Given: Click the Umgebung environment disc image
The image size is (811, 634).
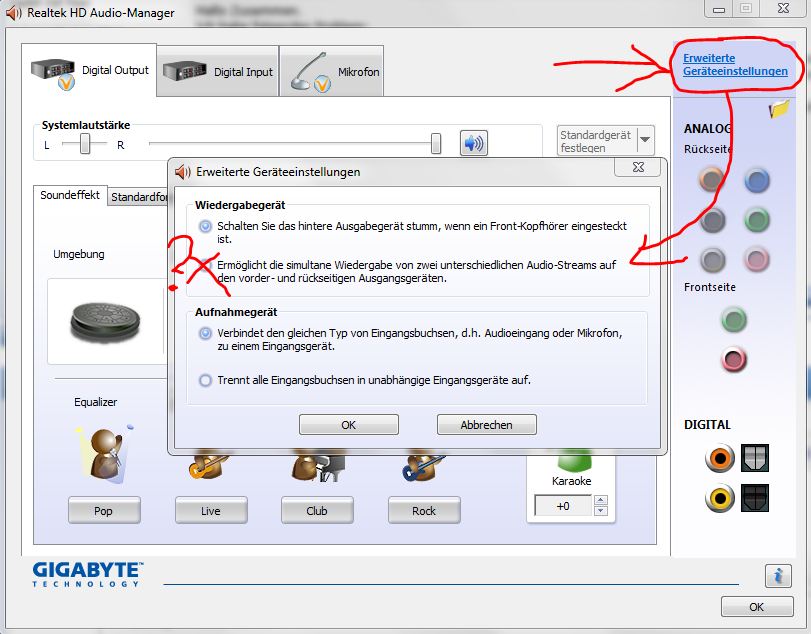Looking at the screenshot, I should click(x=105, y=323).
